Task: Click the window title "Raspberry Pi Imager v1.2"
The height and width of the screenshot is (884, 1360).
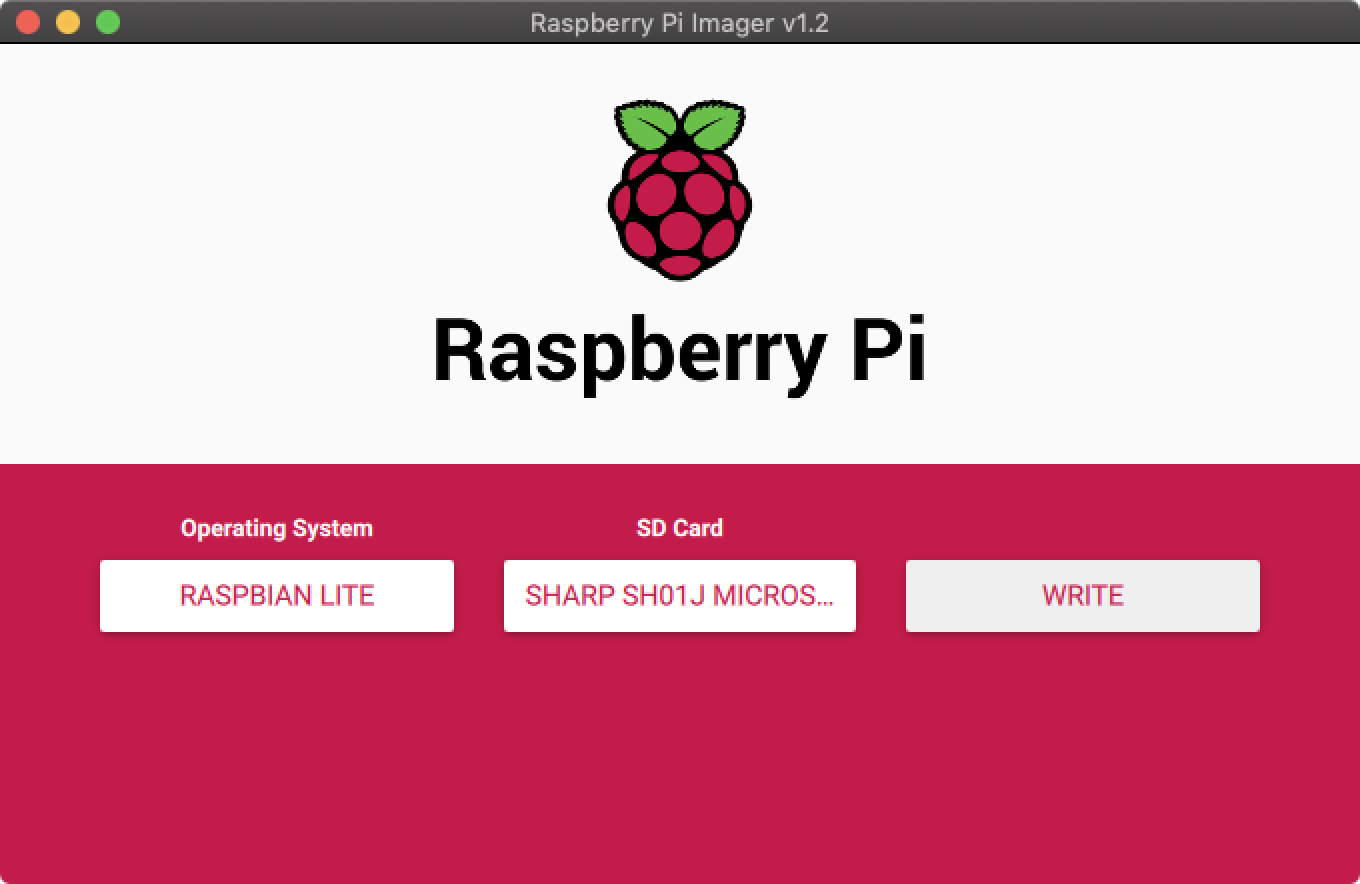Action: click(680, 22)
